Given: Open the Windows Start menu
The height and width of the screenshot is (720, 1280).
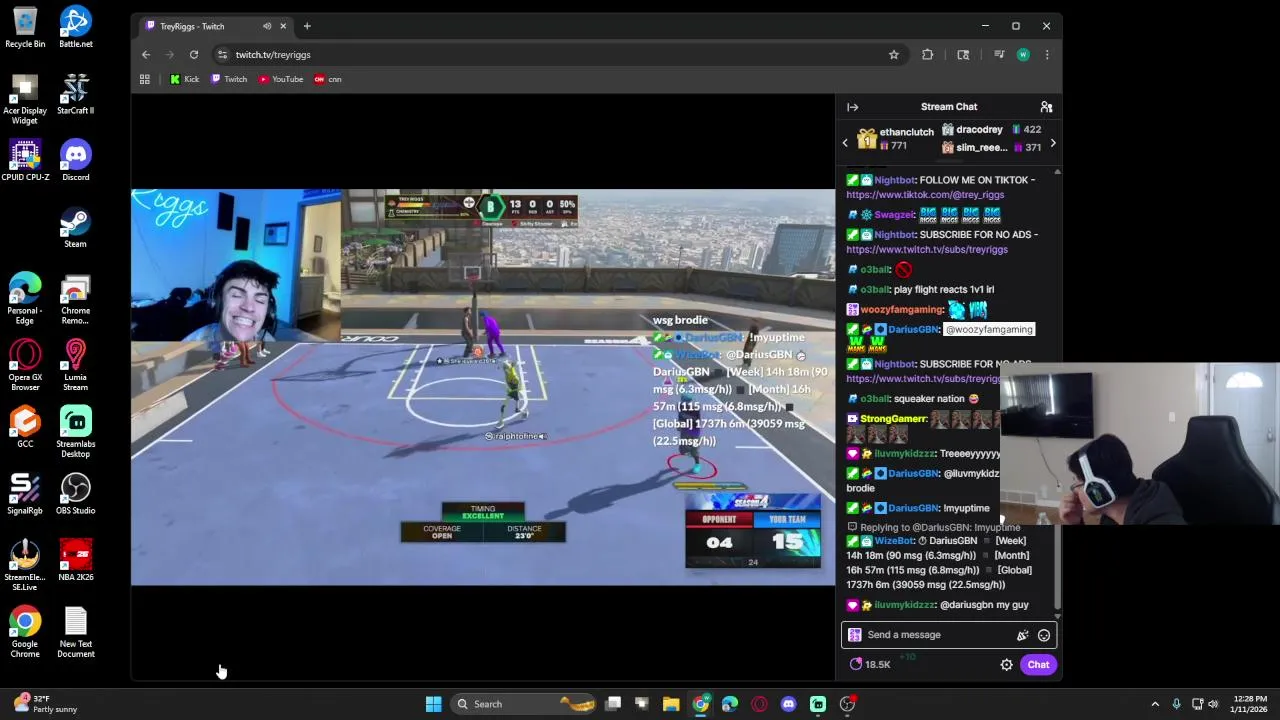Looking at the screenshot, I should point(434,704).
